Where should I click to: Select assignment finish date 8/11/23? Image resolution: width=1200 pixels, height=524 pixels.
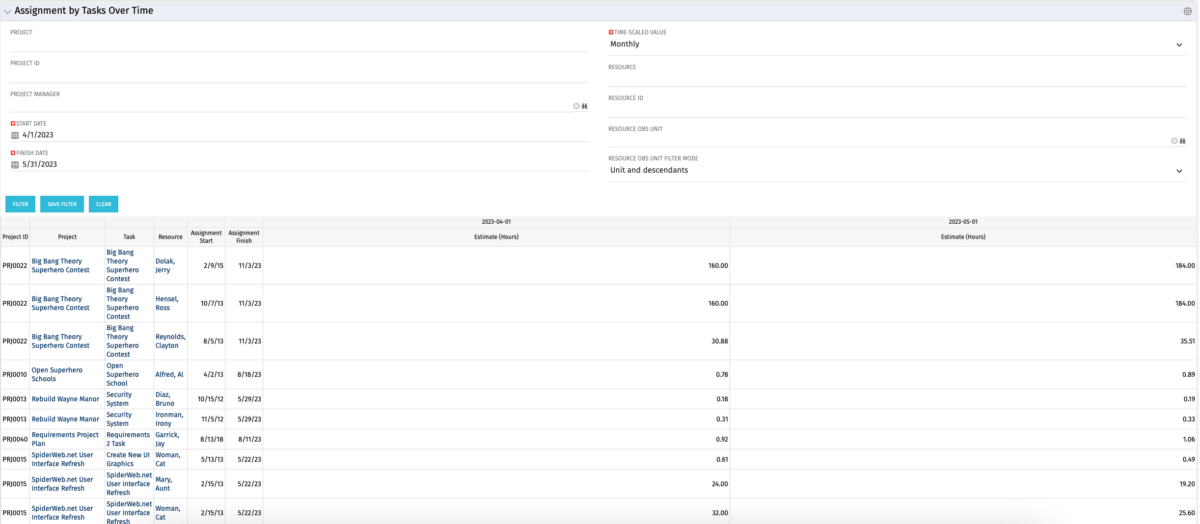point(249,439)
